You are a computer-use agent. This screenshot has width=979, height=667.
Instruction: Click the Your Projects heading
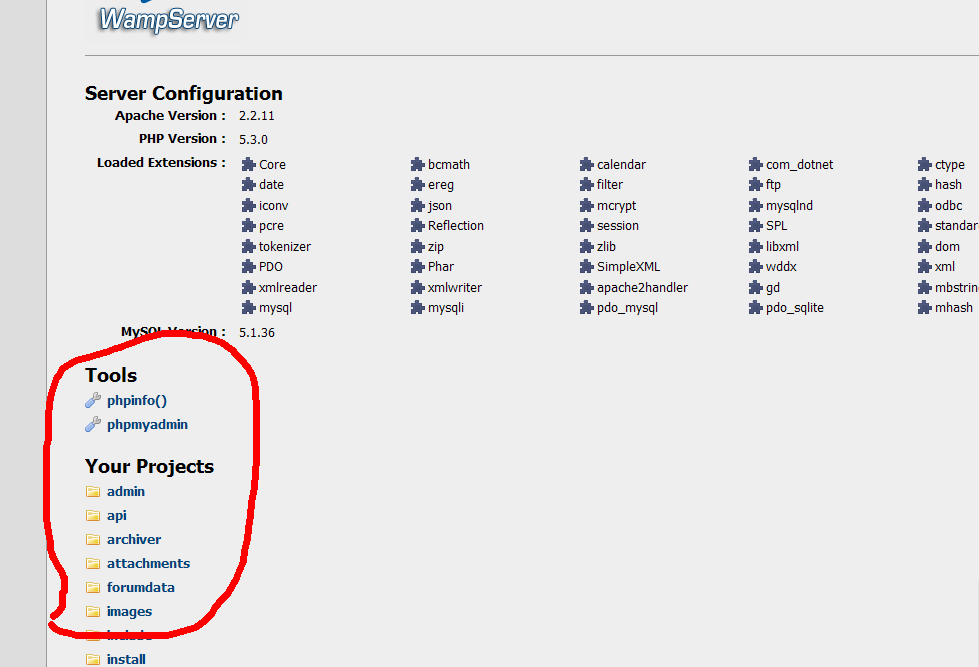149,467
